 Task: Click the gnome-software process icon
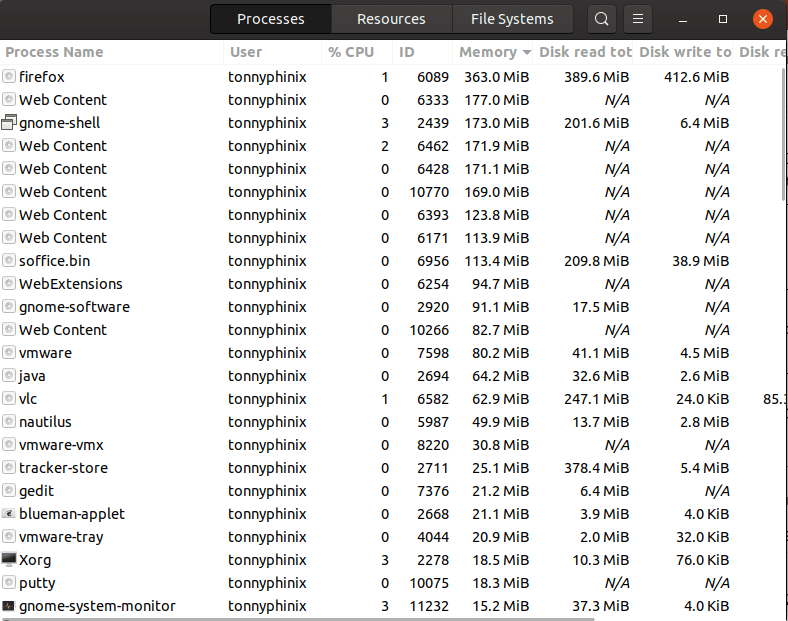pyautogui.click(x=9, y=306)
